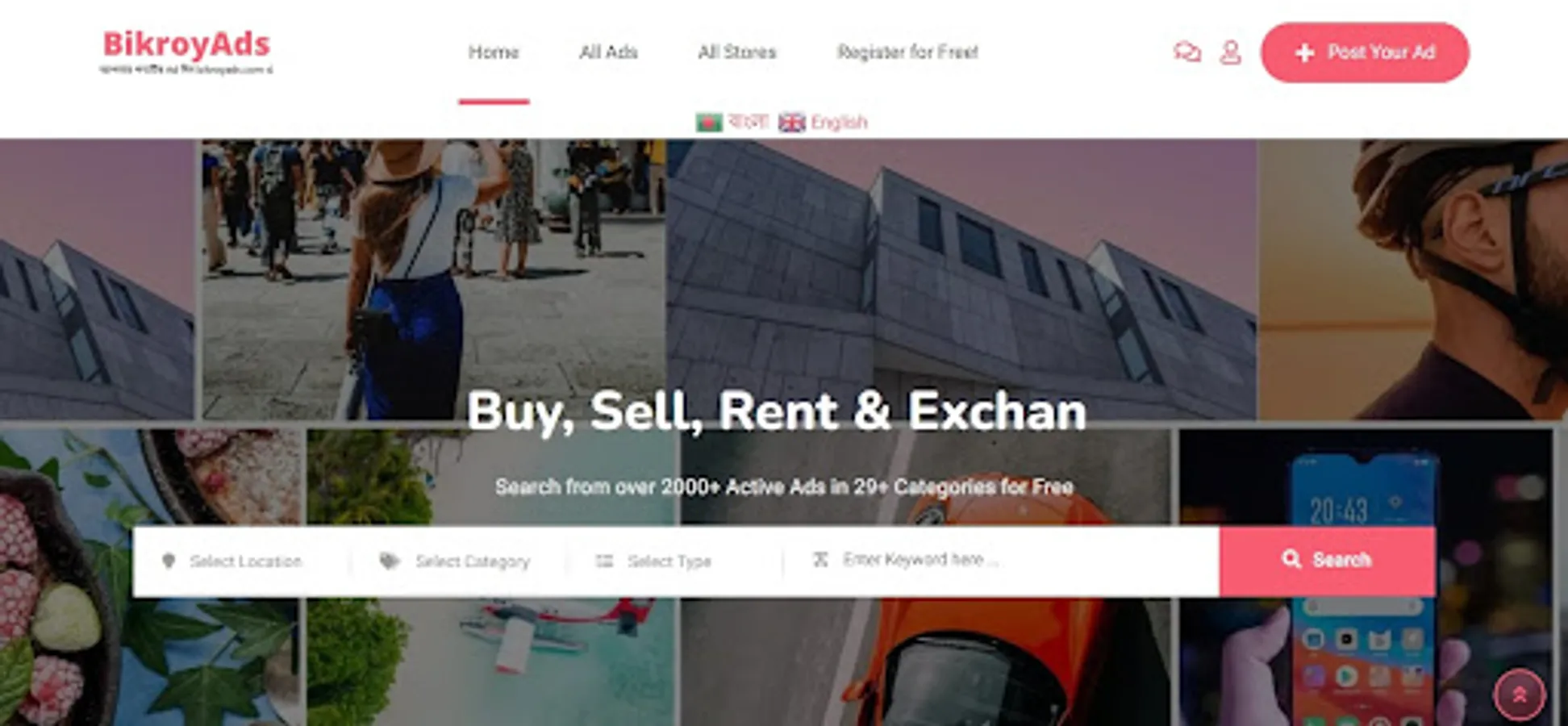
Task: Click the pink Search button
Action: [x=1328, y=561]
